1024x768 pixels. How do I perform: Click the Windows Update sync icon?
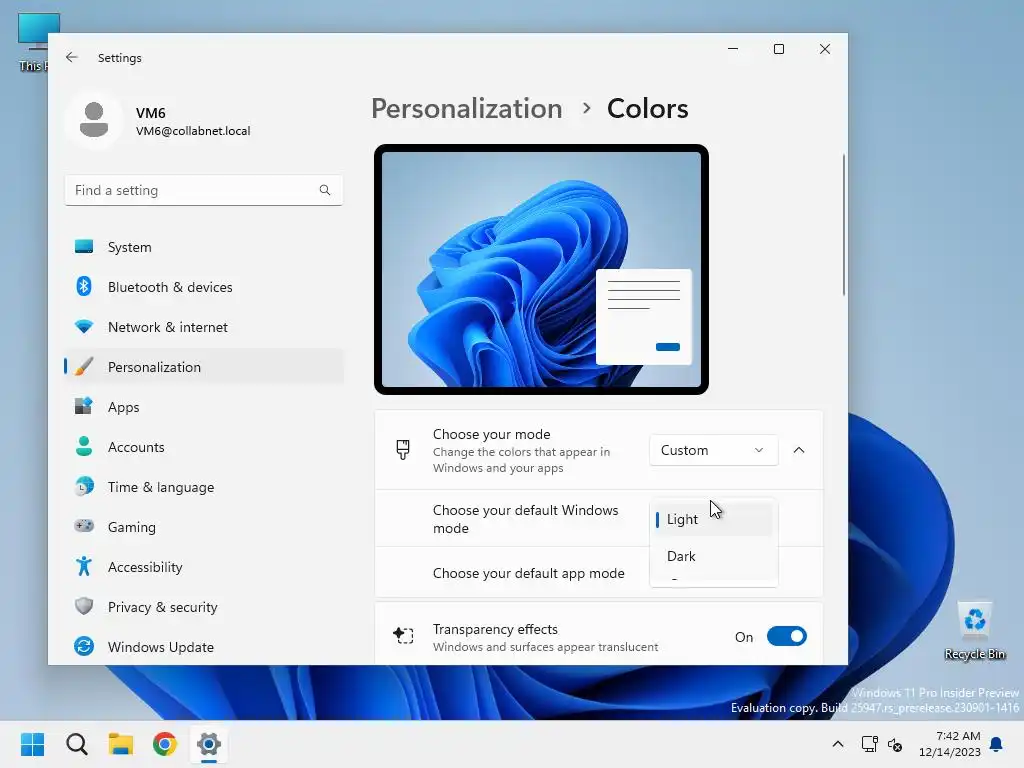point(84,647)
